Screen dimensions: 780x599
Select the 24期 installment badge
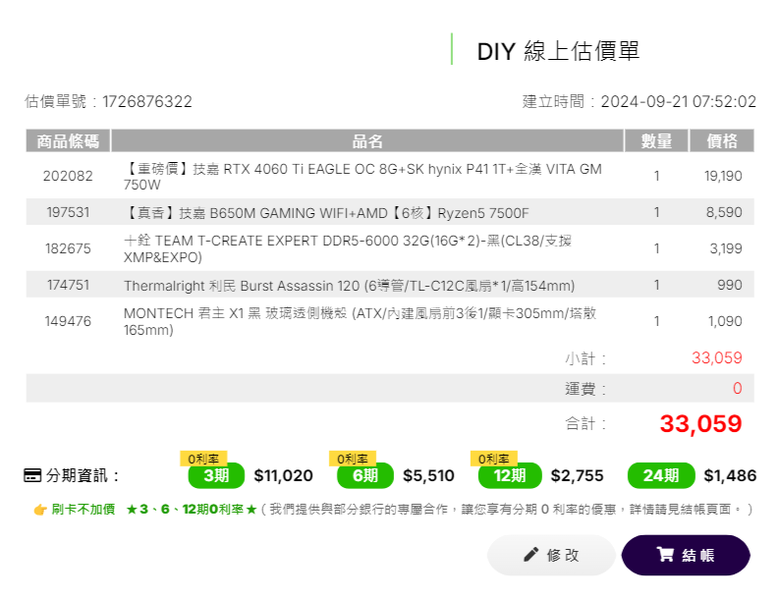[661, 476]
